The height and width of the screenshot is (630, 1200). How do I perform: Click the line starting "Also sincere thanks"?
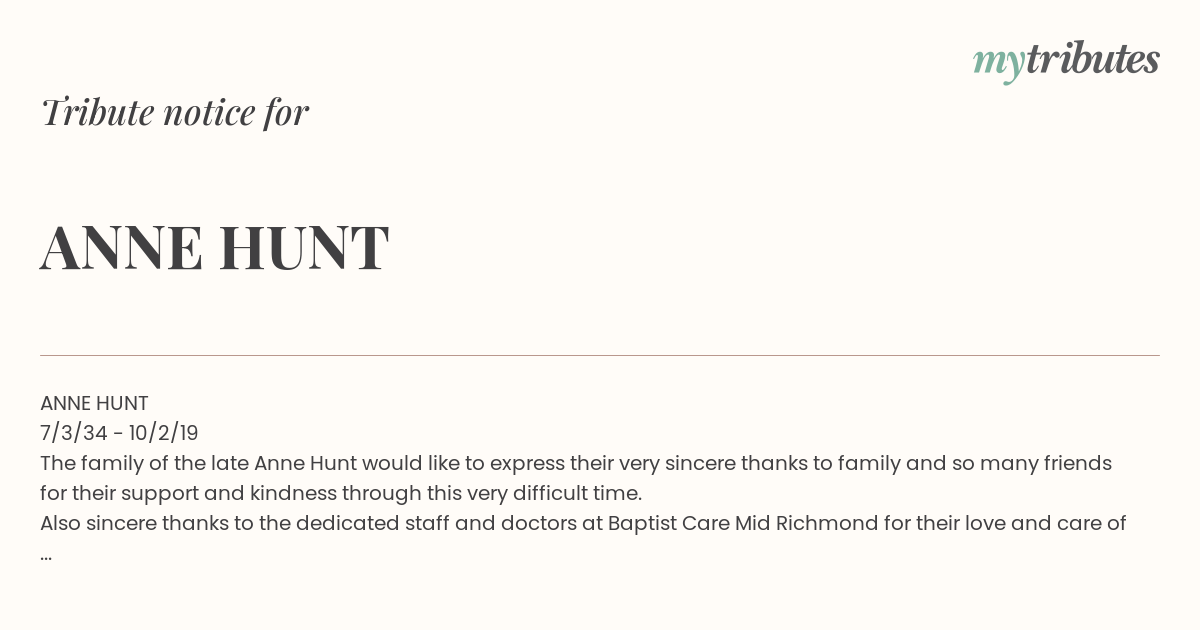pyautogui.click(x=583, y=523)
